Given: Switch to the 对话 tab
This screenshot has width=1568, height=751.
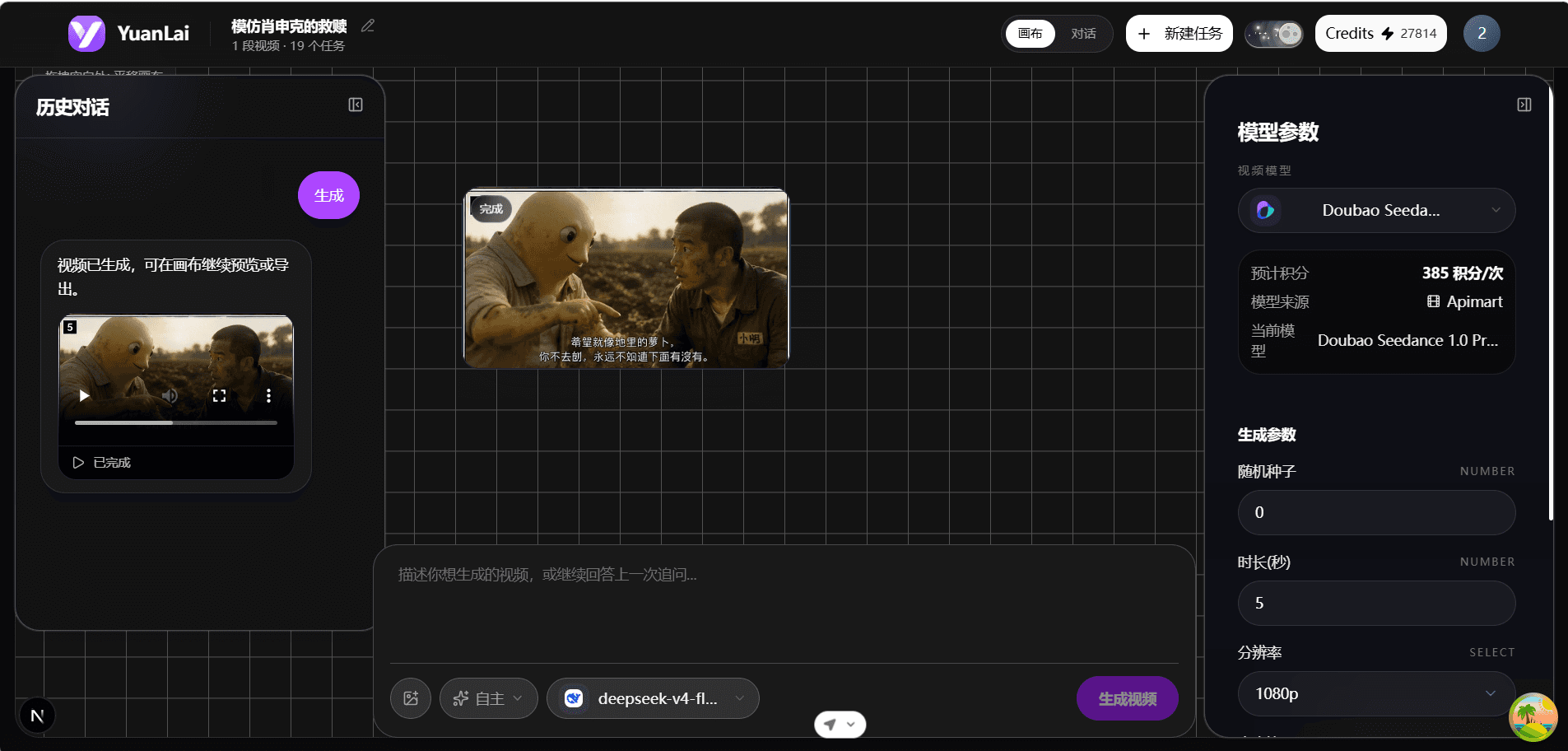Looking at the screenshot, I should (1083, 34).
